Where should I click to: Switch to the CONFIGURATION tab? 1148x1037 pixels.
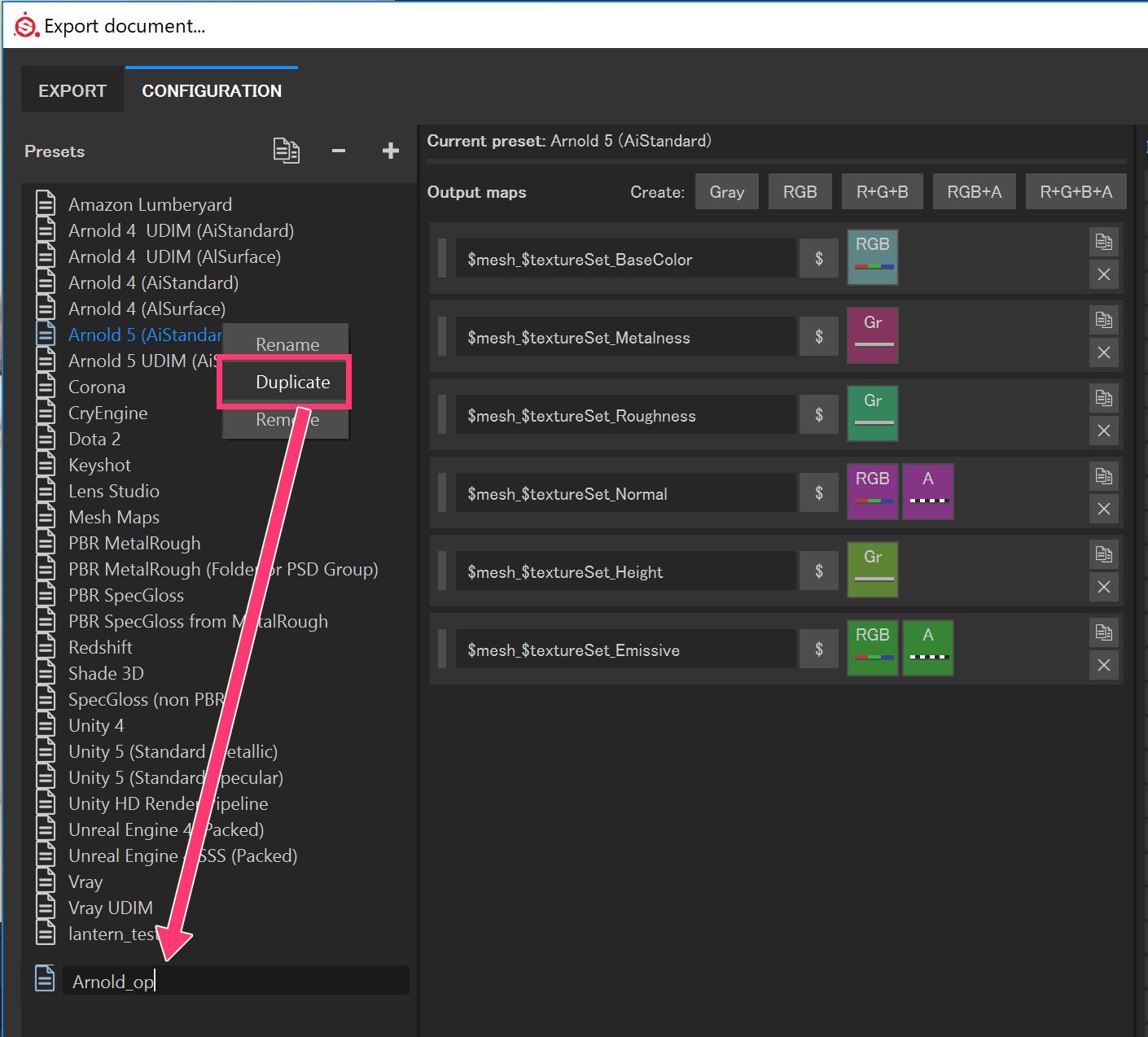(x=212, y=90)
